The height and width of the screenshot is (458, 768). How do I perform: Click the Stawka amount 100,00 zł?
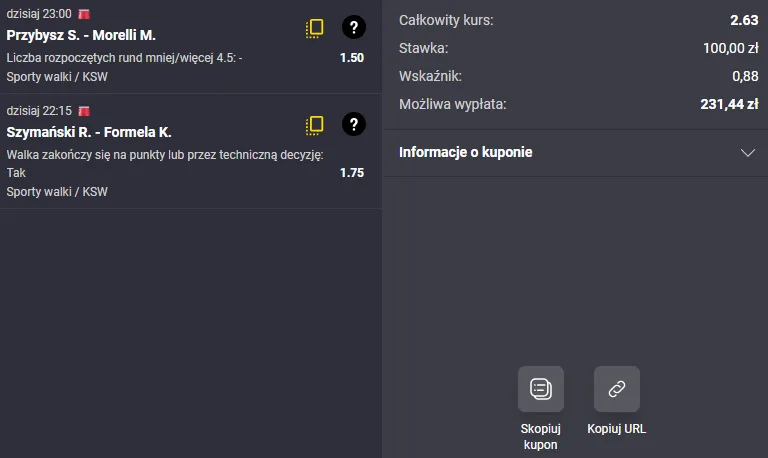point(730,48)
